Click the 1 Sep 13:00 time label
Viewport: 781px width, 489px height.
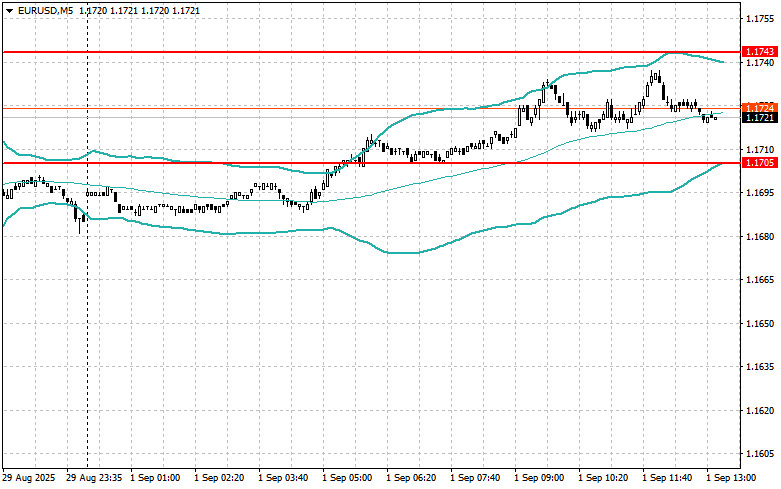point(731,478)
